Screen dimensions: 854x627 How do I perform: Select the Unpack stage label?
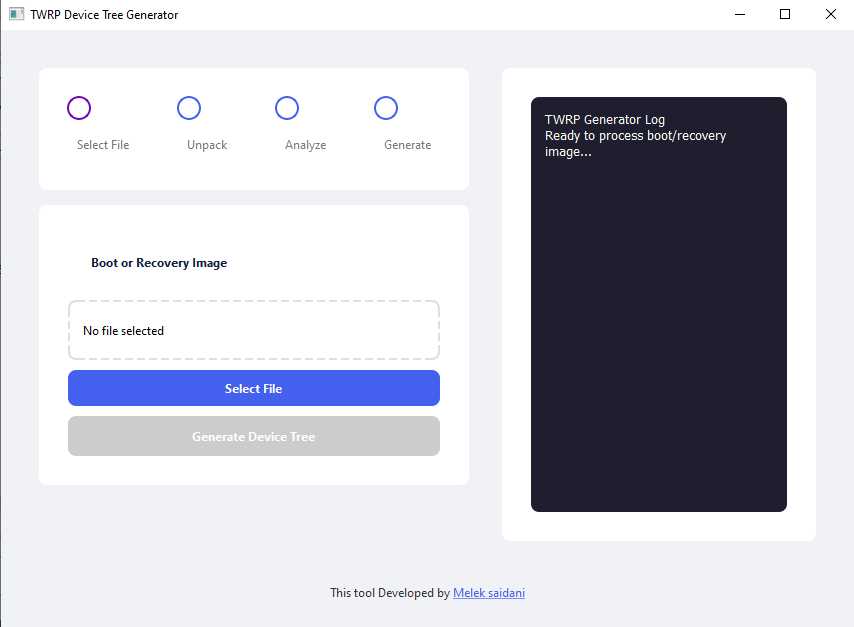[x=206, y=144]
